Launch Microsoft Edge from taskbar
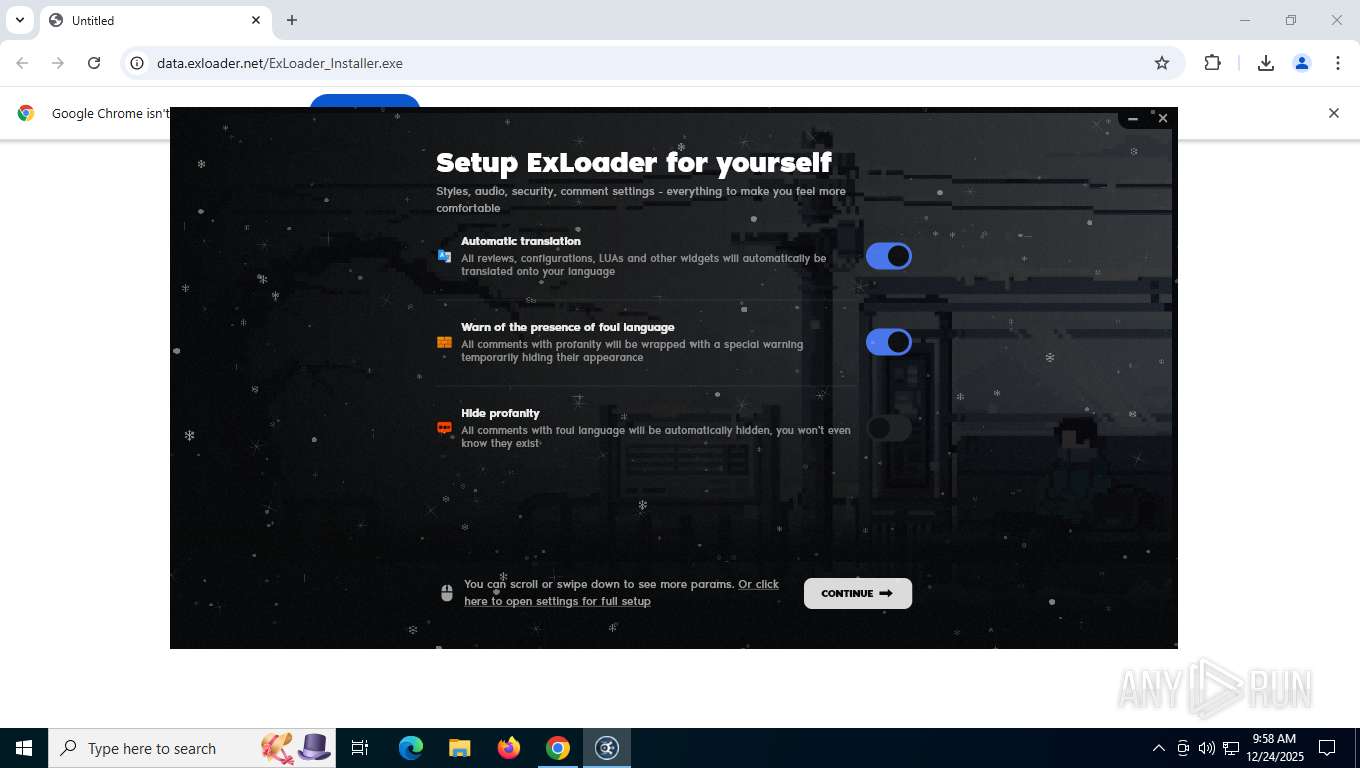Viewport: 1360px width, 768px height. (411, 748)
